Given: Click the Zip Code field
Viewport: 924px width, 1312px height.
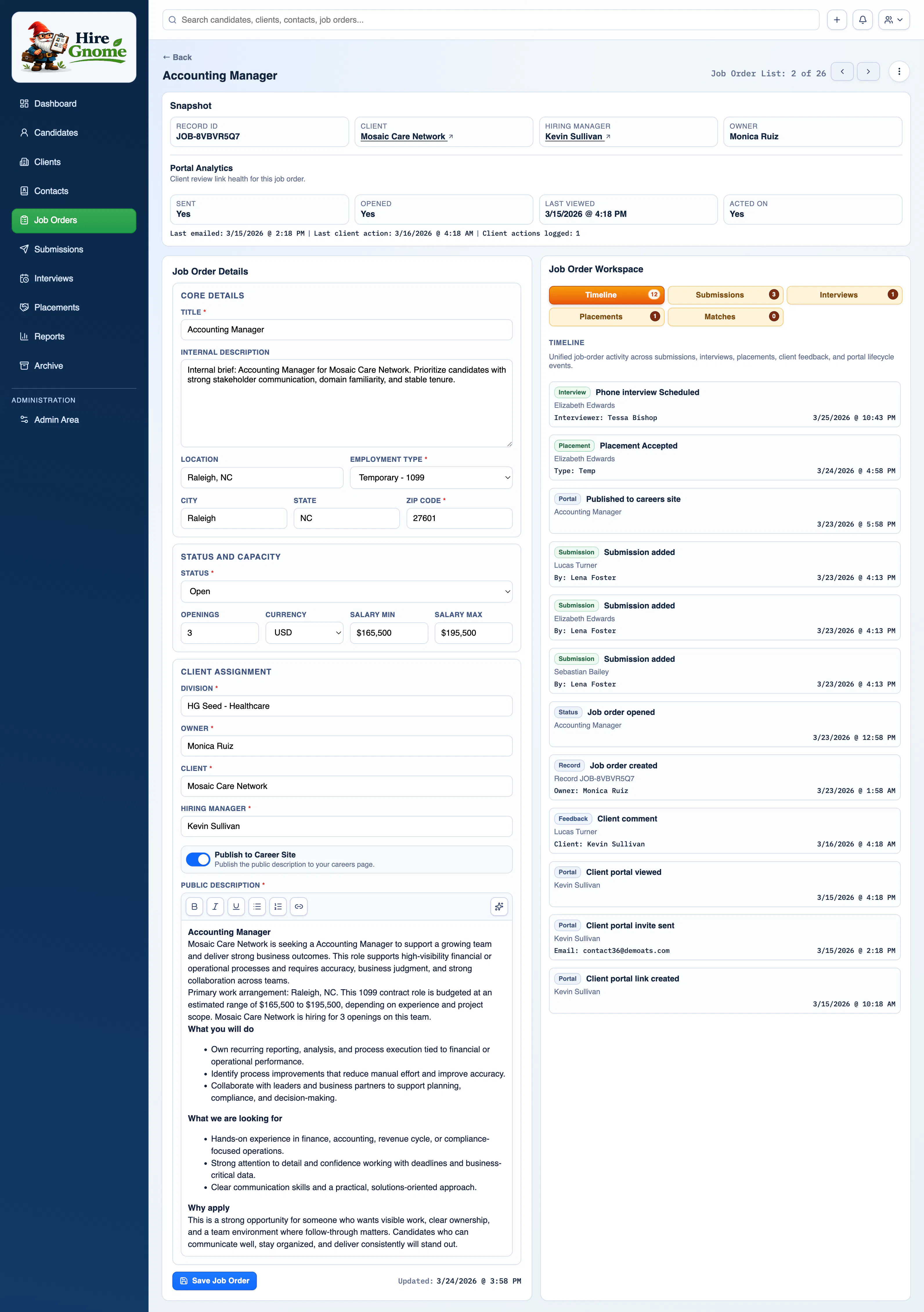Looking at the screenshot, I should [x=459, y=518].
